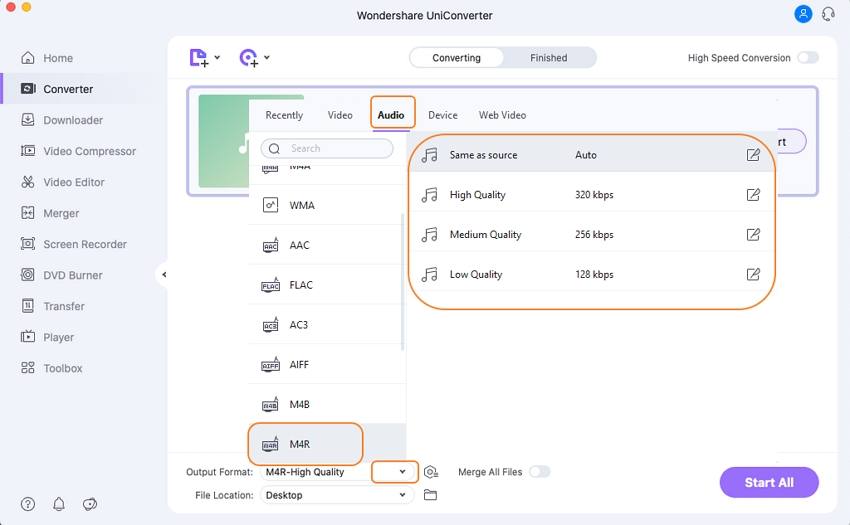Open the File Location dropdown

click(402, 495)
